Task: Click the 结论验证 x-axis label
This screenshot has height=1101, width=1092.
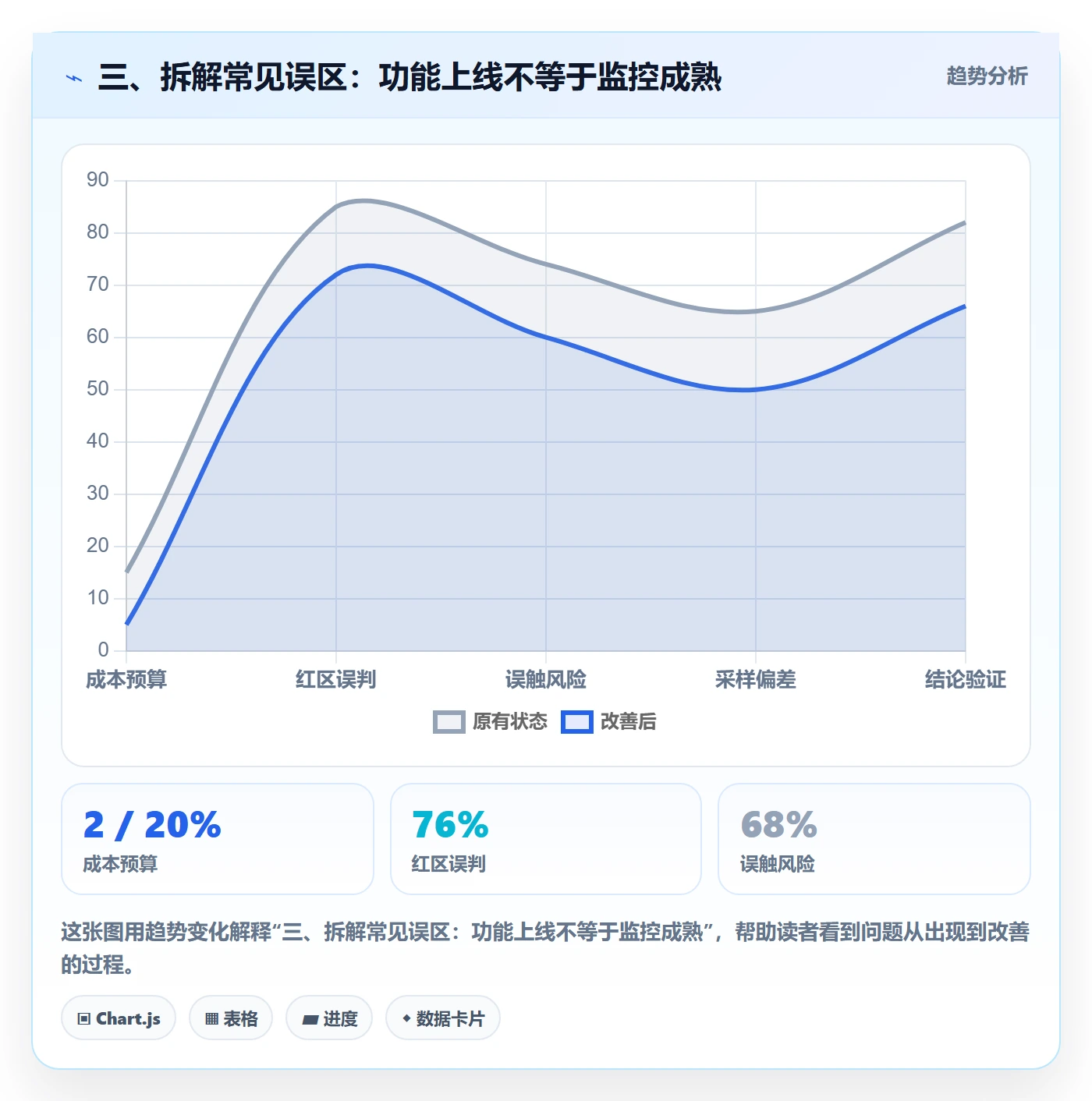Action: point(966,680)
